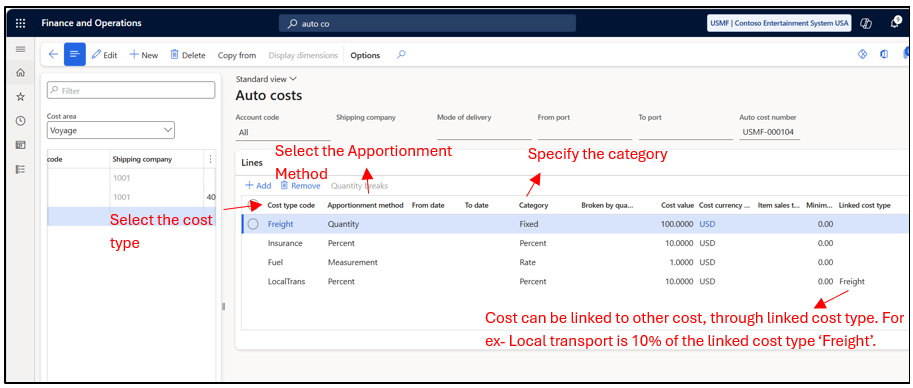
Task: Click the To port field
Action: [x=686, y=132]
